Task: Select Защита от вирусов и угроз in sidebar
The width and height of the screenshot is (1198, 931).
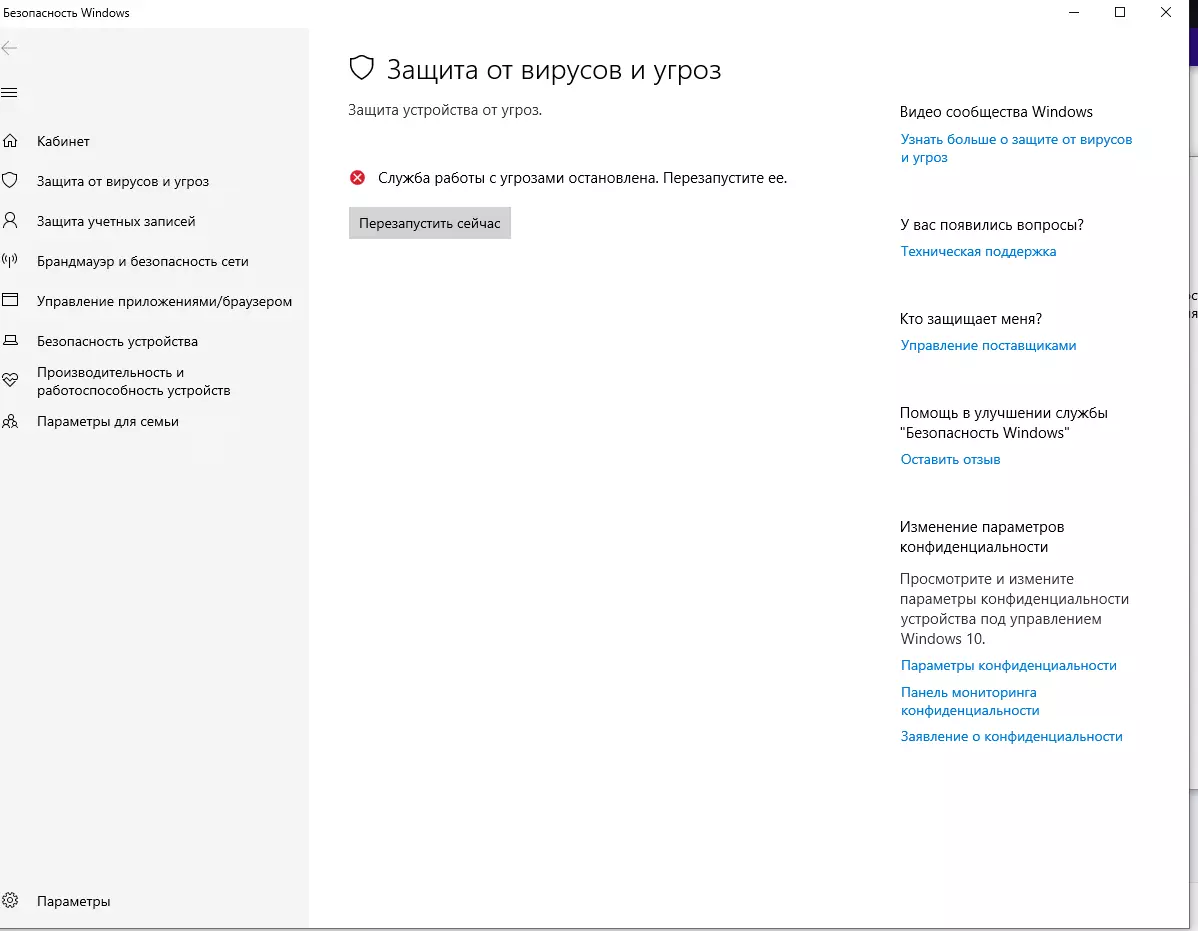Action: pyautogui.click(x=123, y=181)
